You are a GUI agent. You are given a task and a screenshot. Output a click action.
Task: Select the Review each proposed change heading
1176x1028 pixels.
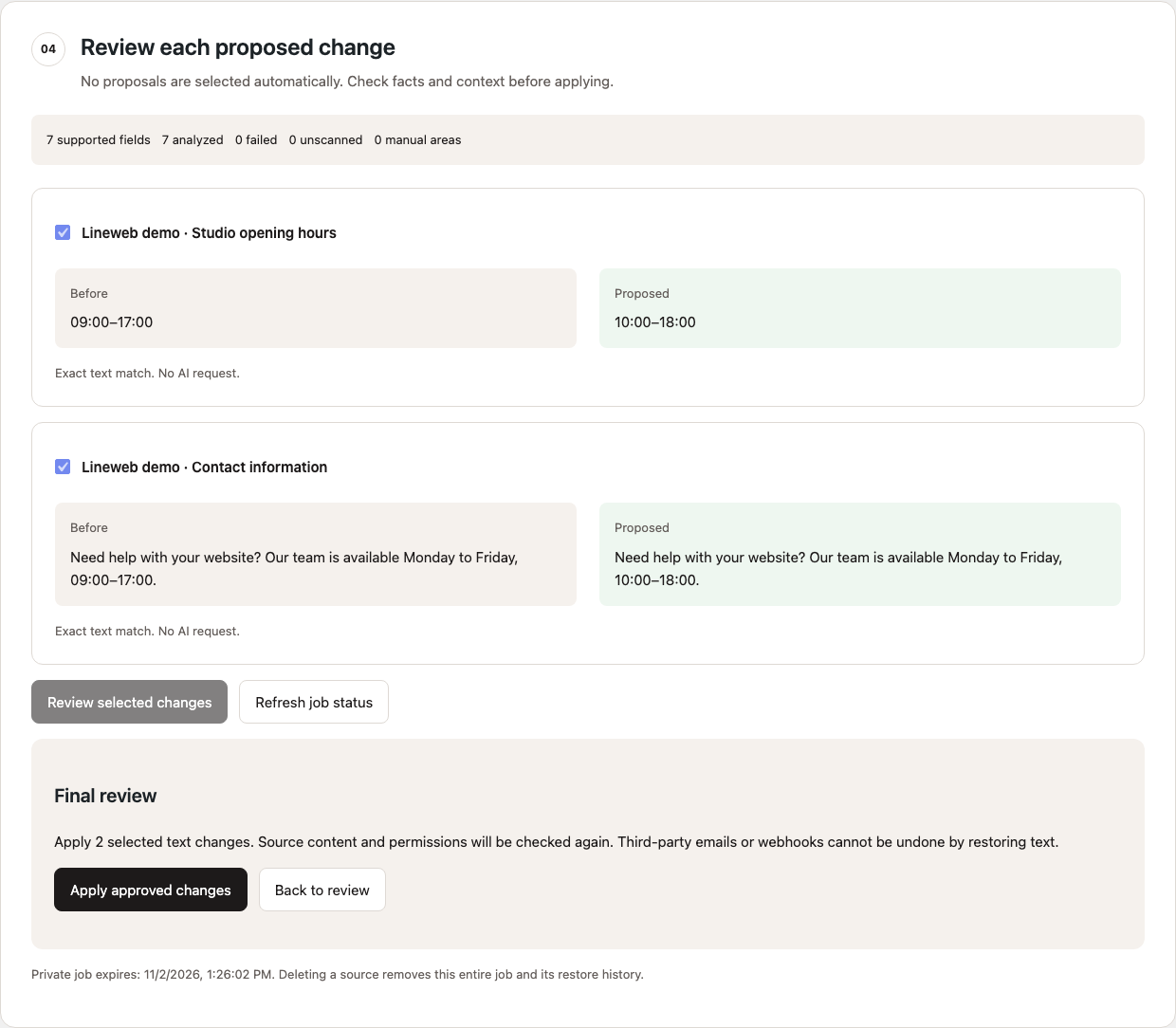tap(238, 47)
